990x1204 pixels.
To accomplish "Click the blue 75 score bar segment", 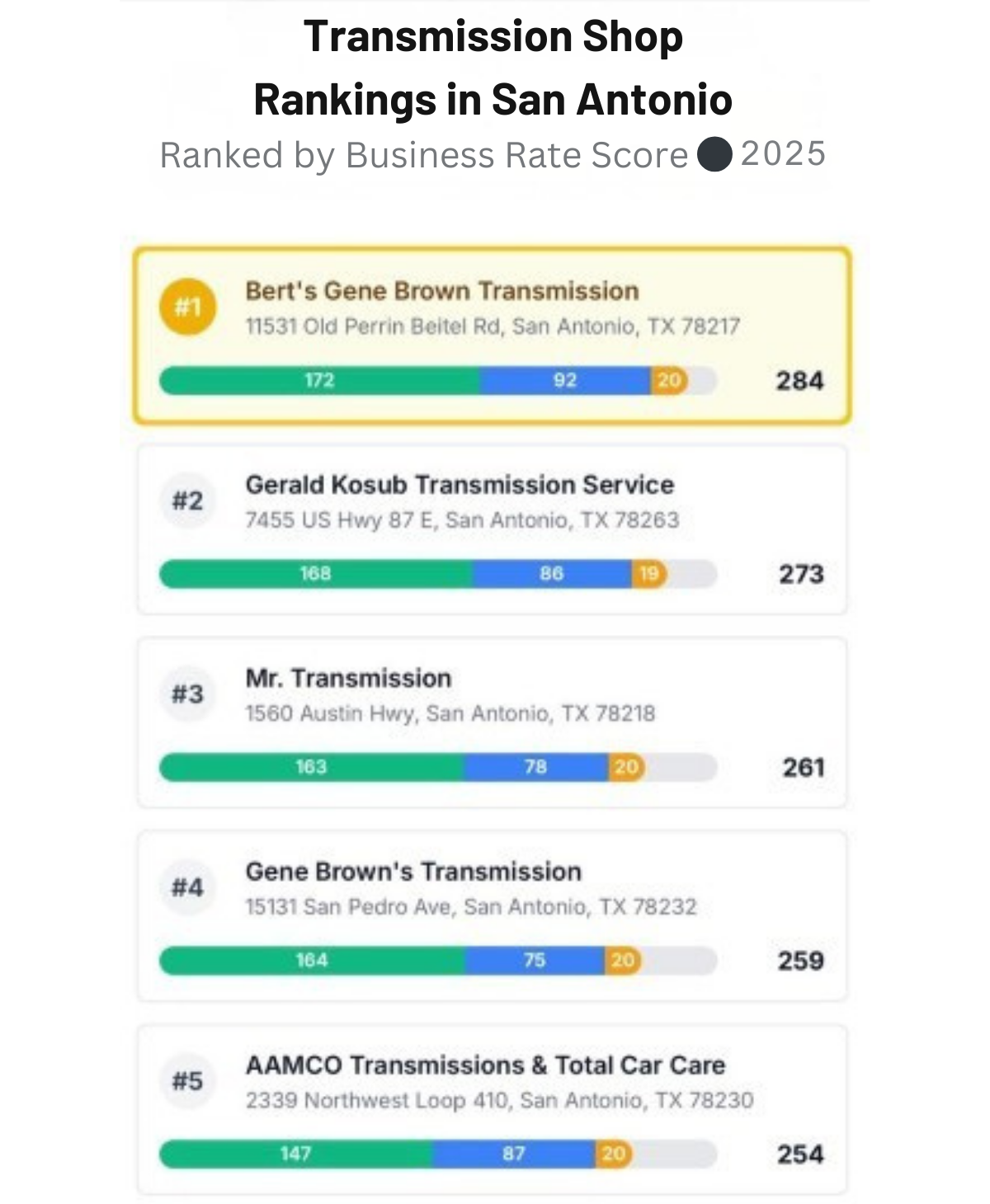I will [x=535, y=961].
